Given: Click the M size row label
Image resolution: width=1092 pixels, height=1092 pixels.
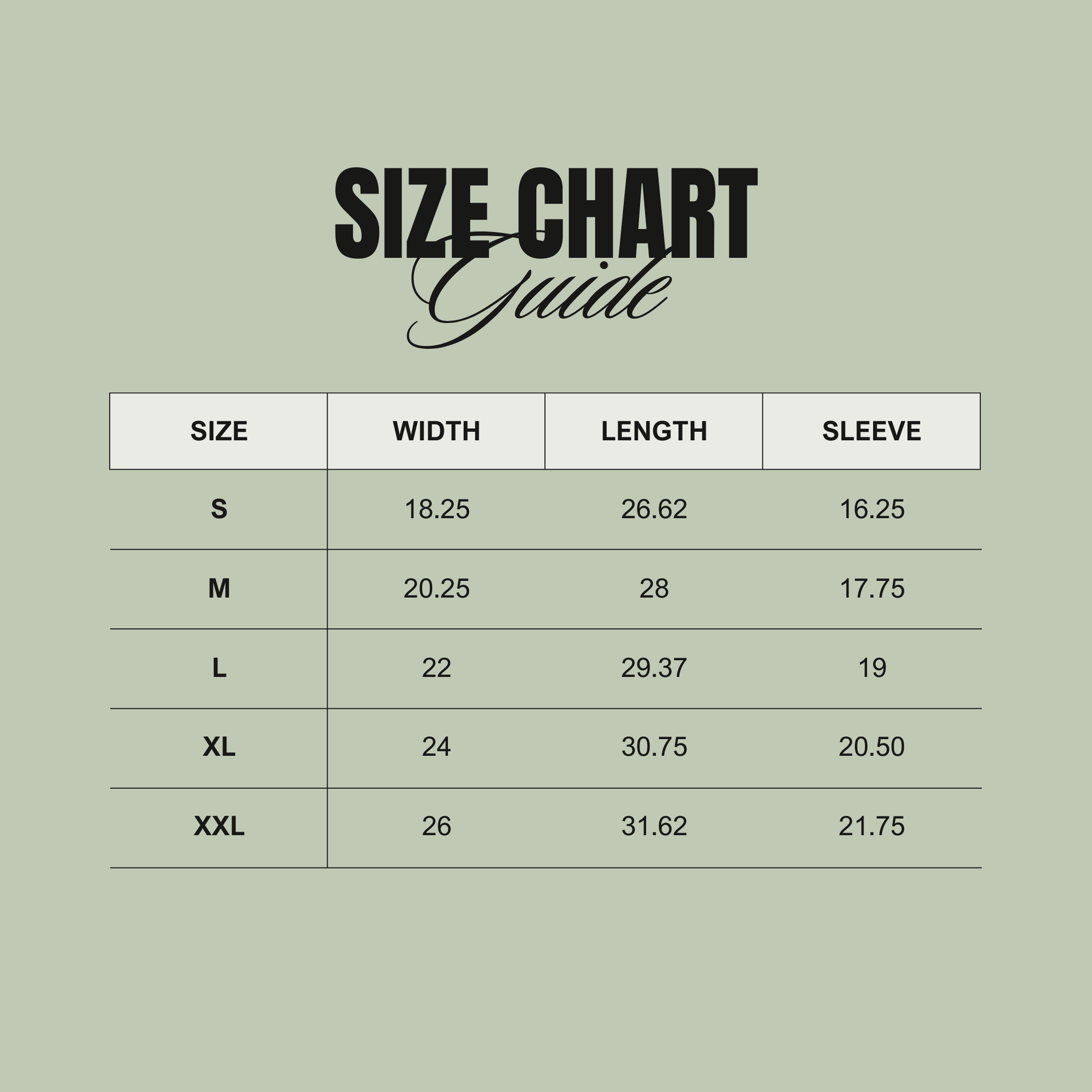Looking at the screenshot, I should [x=219, y=588].
